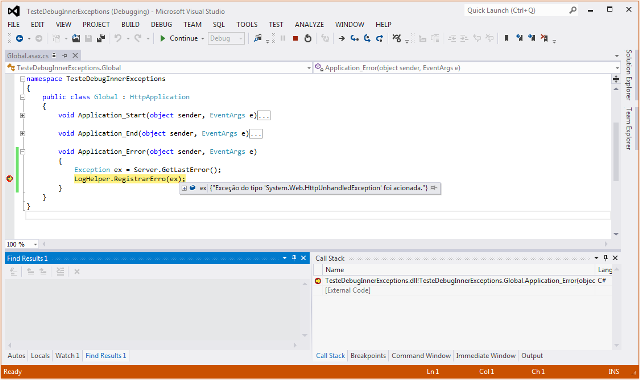Viewport: 640px width, 380px height.
Task: Open the Continue button dropdown arrow
Action: point(202,39)
